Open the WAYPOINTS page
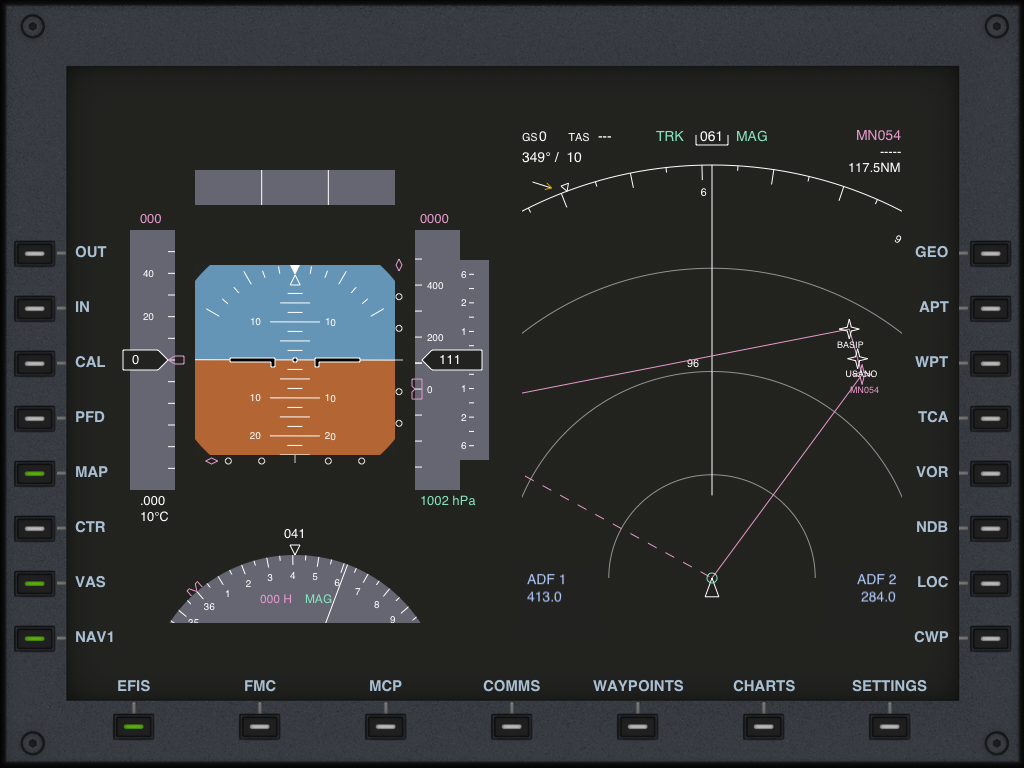The height and width of the screenshot is (768, 1024). coord(638,726)
